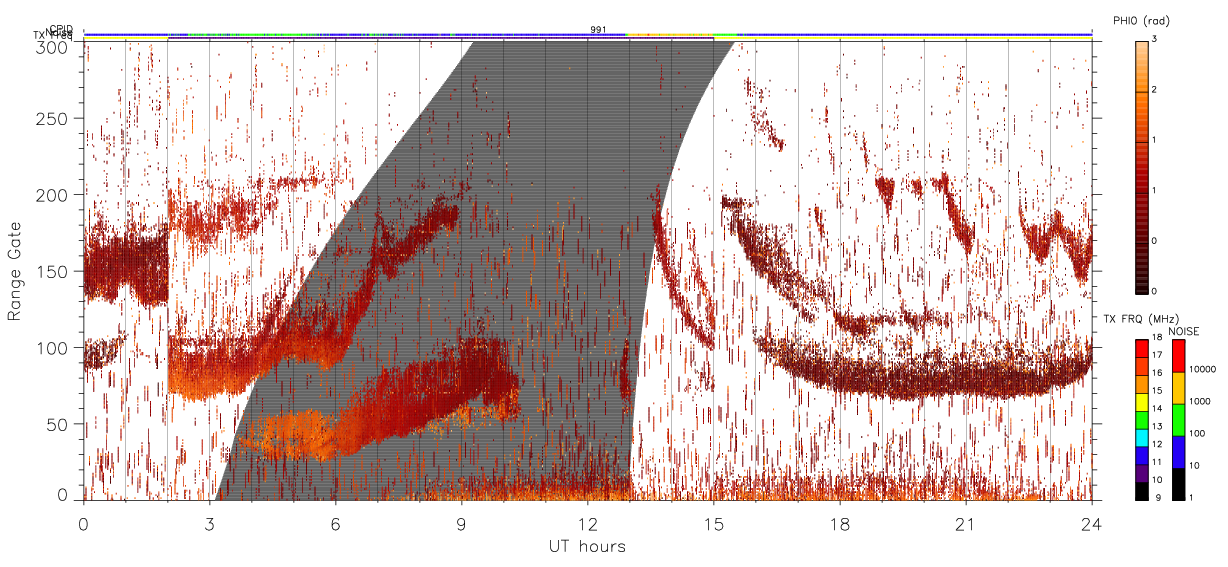
Task: Click the 17 label on TX FRQ legend
Action: 1158,357
